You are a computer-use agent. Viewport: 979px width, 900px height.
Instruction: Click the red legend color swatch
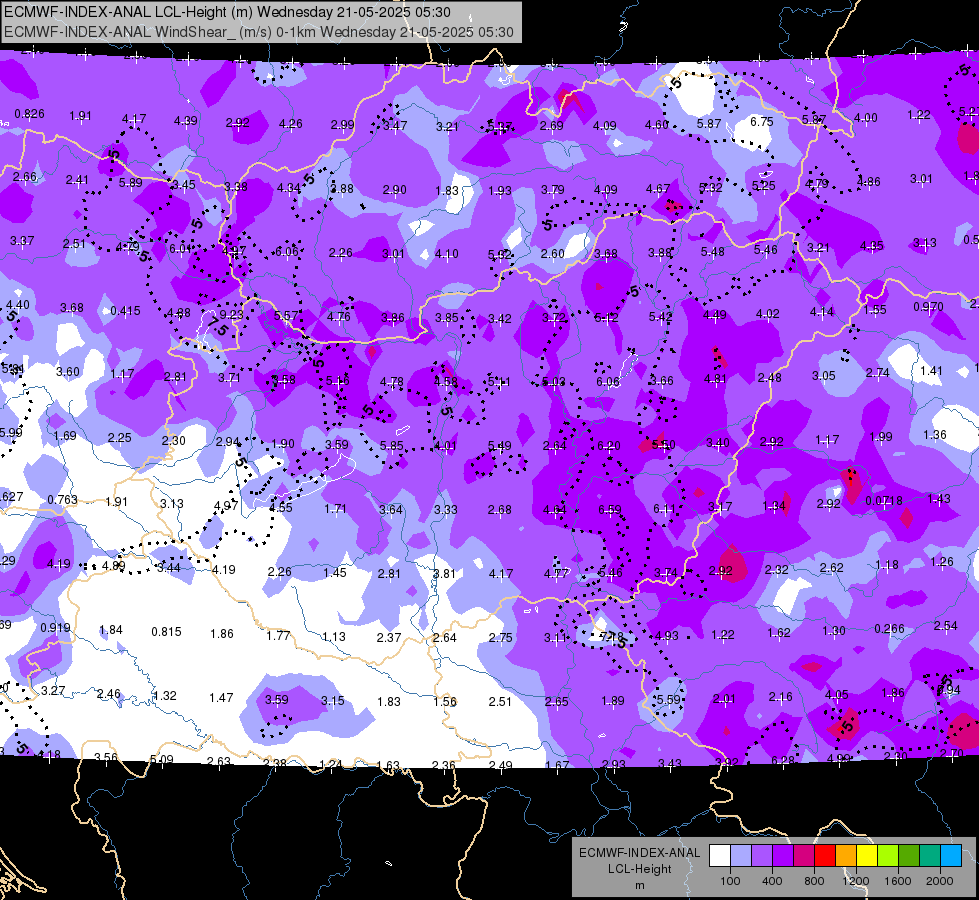pos(825,856)
